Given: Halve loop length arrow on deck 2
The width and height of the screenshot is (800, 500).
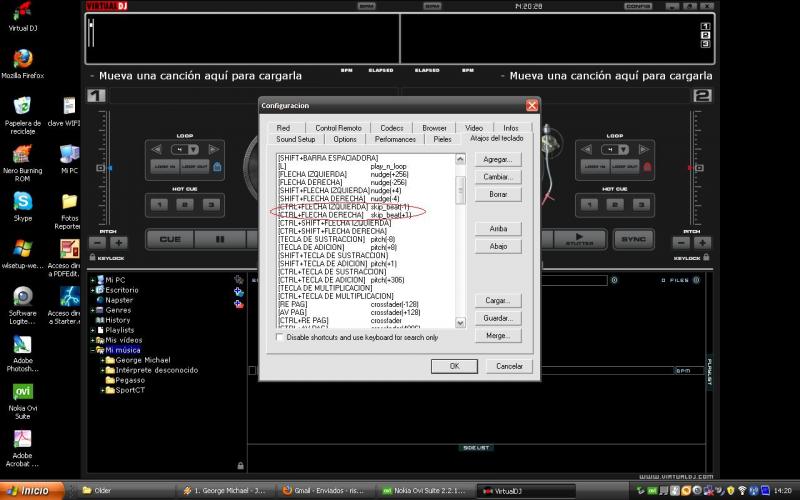Looking at the screenshot, I should 587,149.
